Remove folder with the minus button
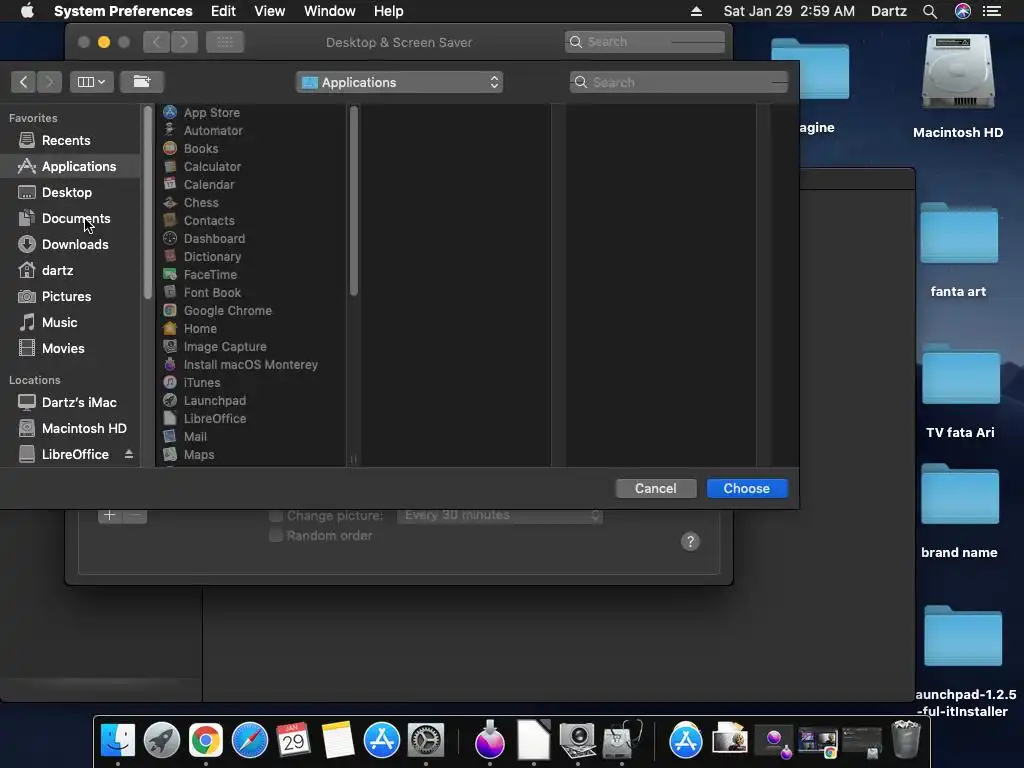 click(135, 515)
